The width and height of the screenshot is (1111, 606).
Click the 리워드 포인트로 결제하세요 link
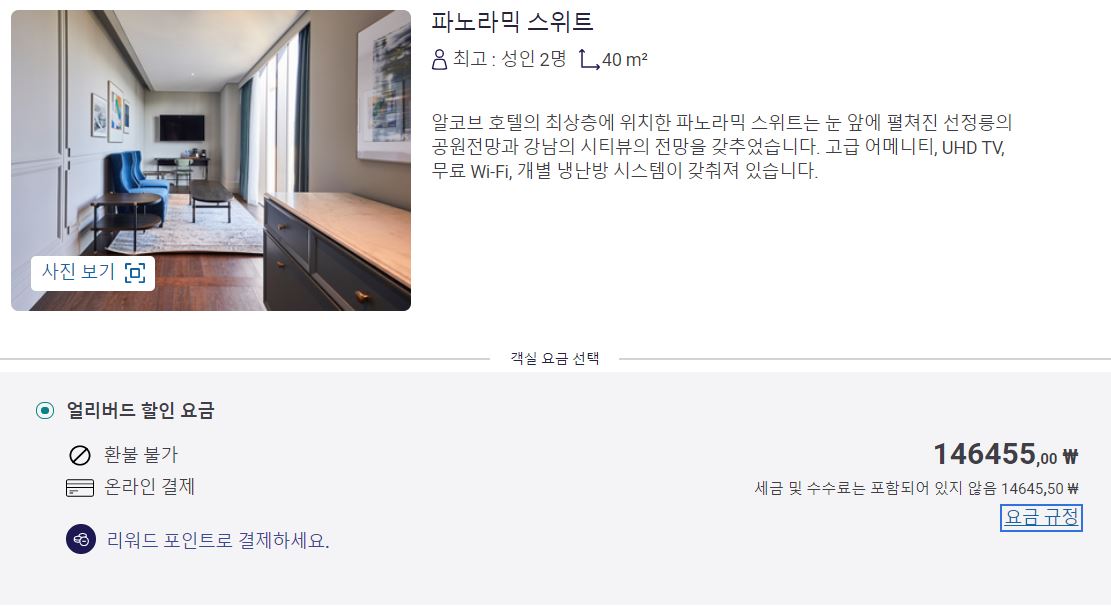[x=218, y=541]
